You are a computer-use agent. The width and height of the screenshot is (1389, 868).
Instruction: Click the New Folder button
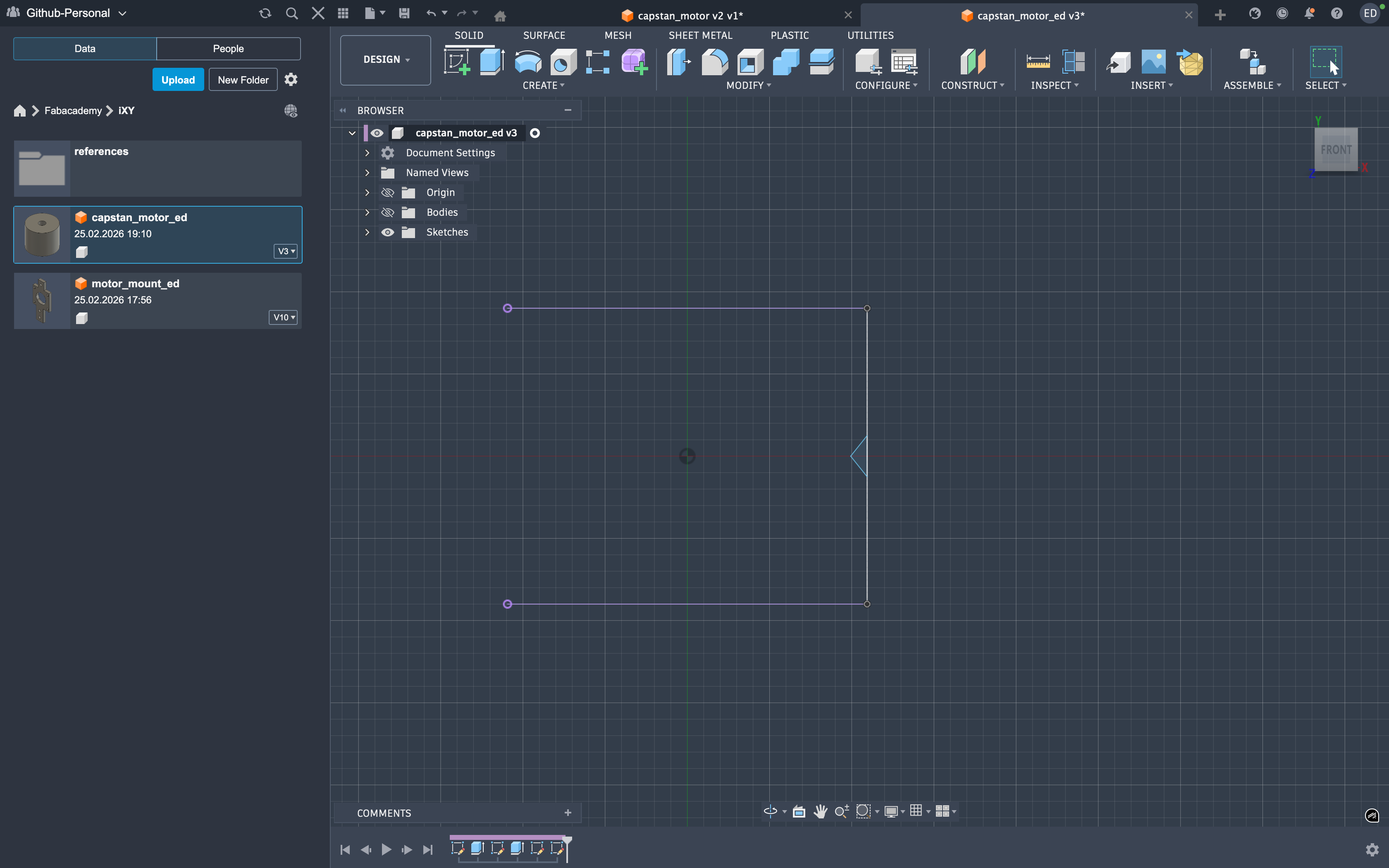tap(243, 80)
